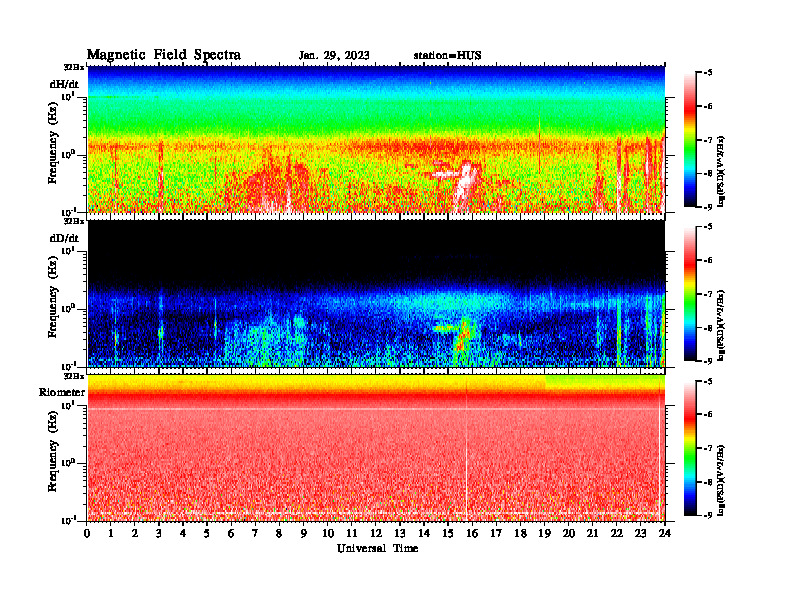Click hour 8 on the time axis
The width and height of the screenshot is (792, 612).
pyautogui.click(x=279, y=534)
